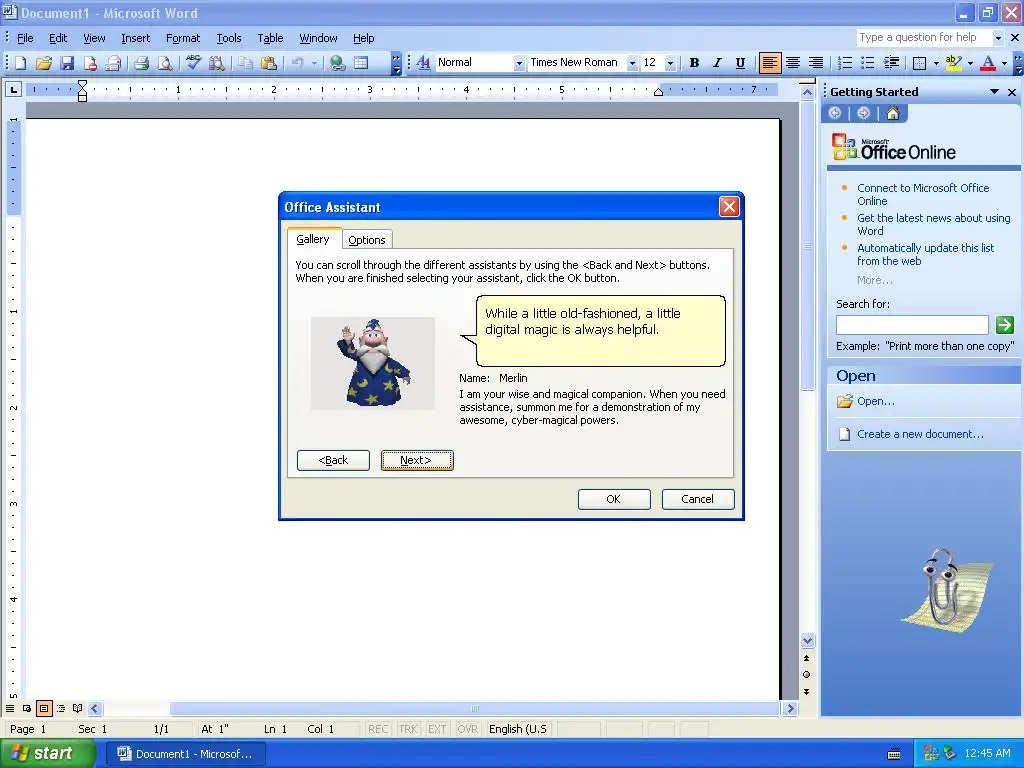
Task: Open the Insert menu
Action: coord(135,38)
